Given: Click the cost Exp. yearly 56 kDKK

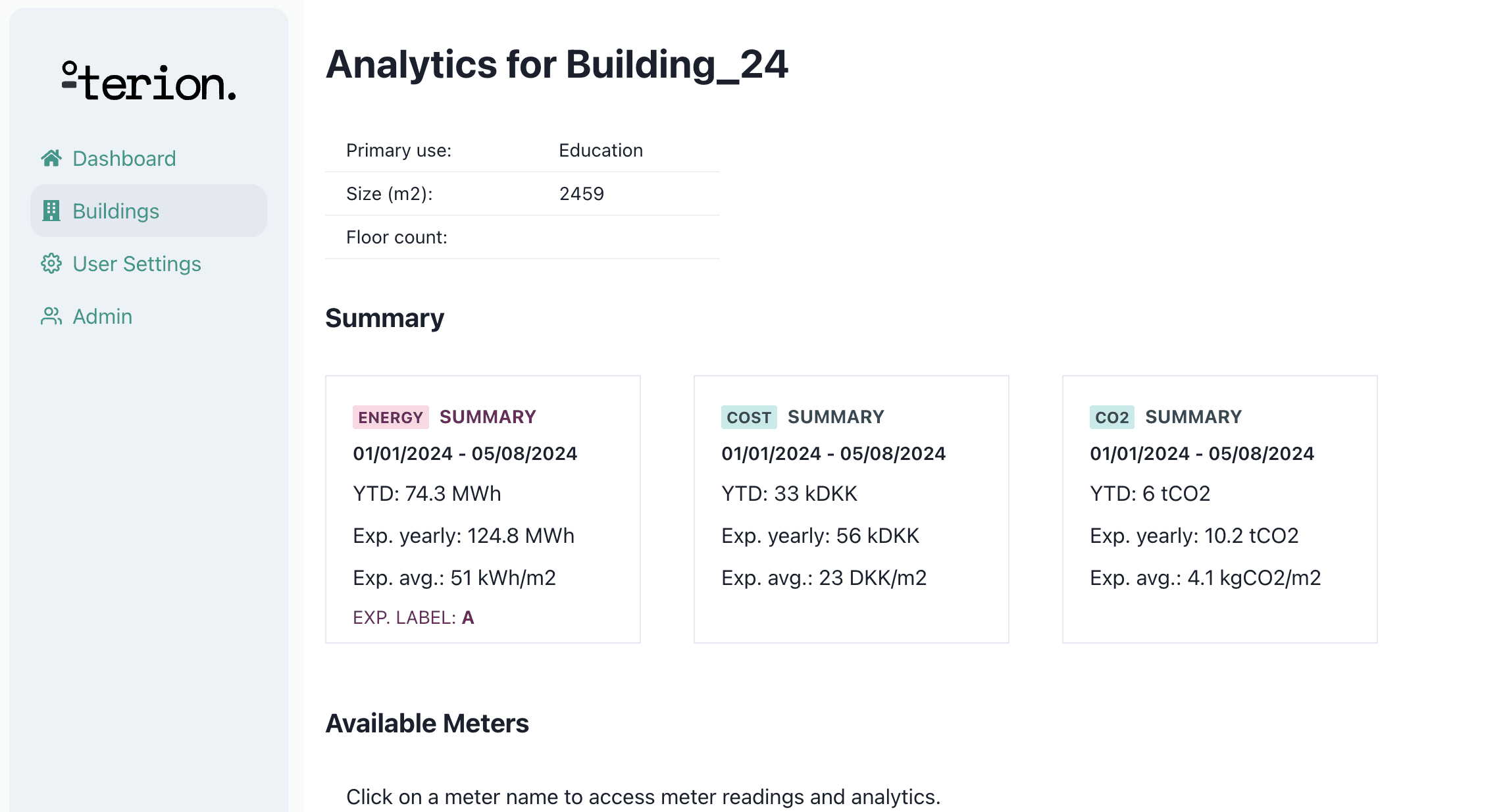Looking at the screenshot, I should [820, 536].
